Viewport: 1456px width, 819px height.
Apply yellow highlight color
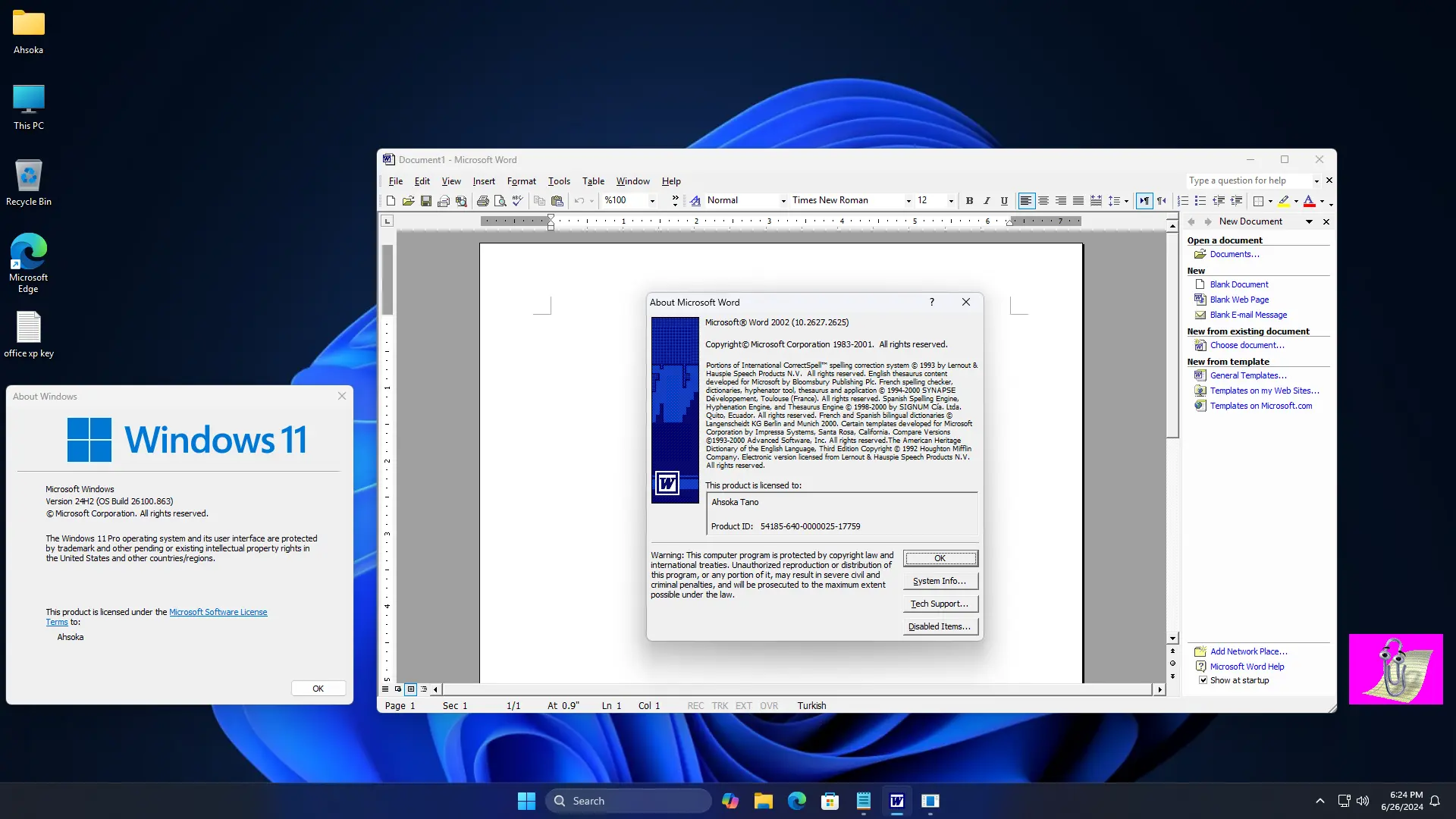click(x=1283, y=201)
